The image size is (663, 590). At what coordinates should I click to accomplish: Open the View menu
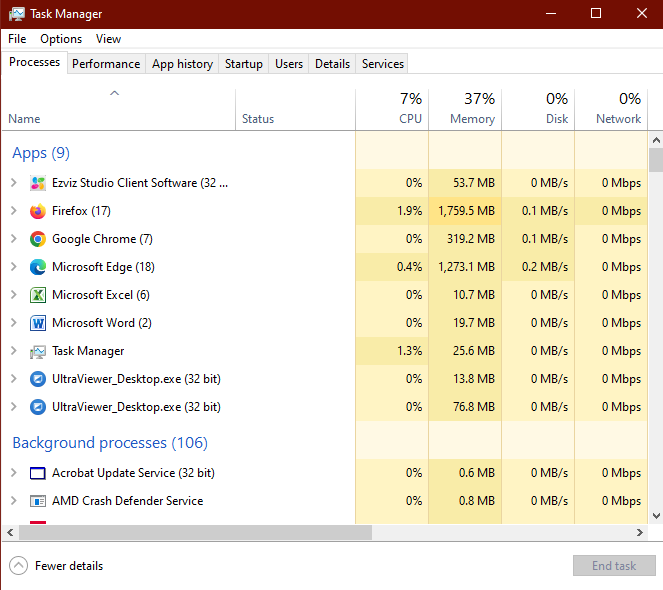point(108,39)
